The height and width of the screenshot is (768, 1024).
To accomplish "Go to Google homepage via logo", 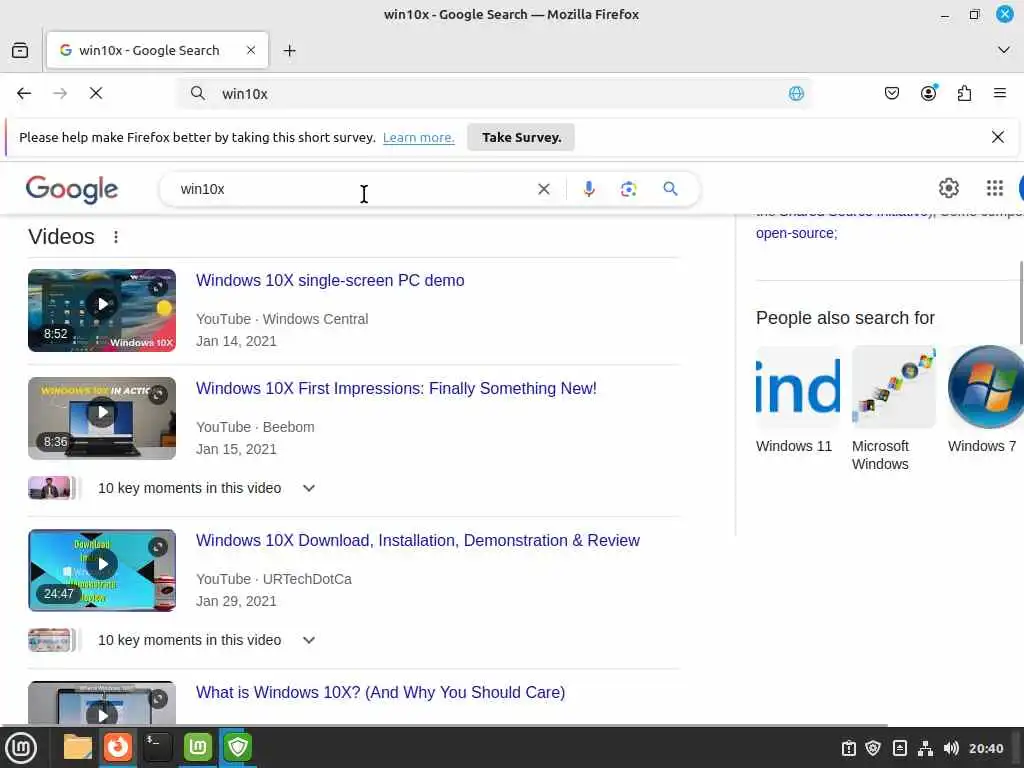I will 72,189.
